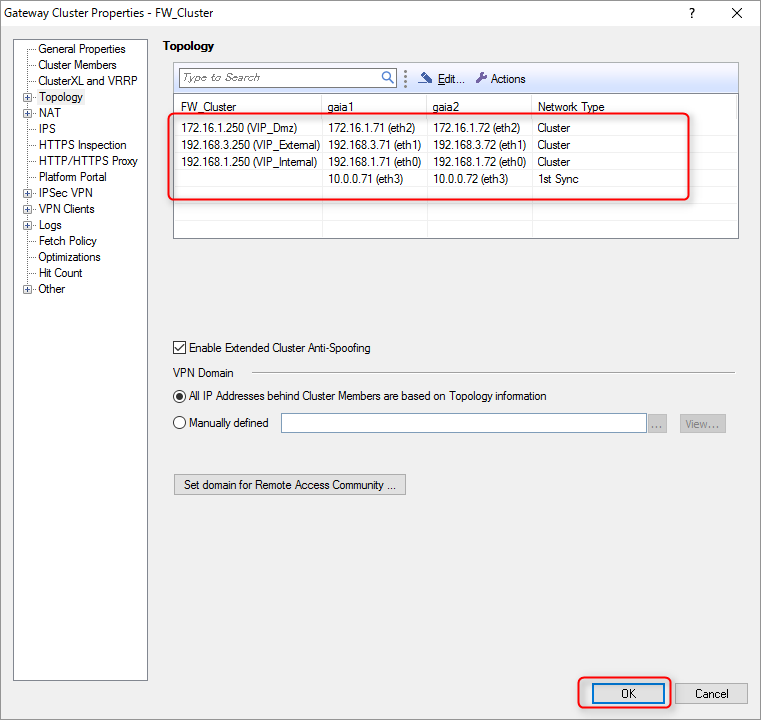Viewport: 761px width, 720px height.
Task: Expand the VPN Clients tree node
Action: coord(28,210)
